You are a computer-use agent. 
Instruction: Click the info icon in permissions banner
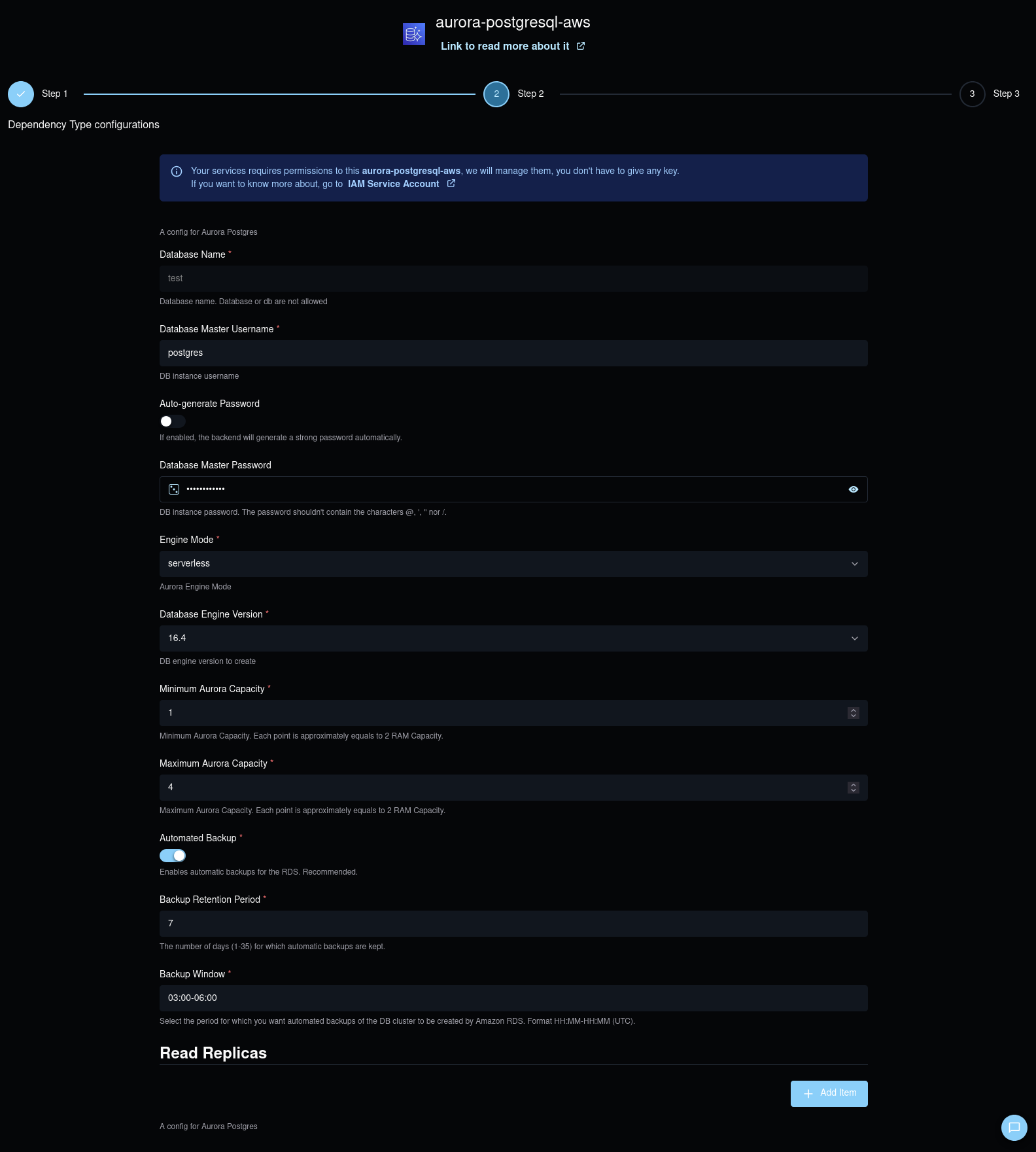(x=177, y=171)
